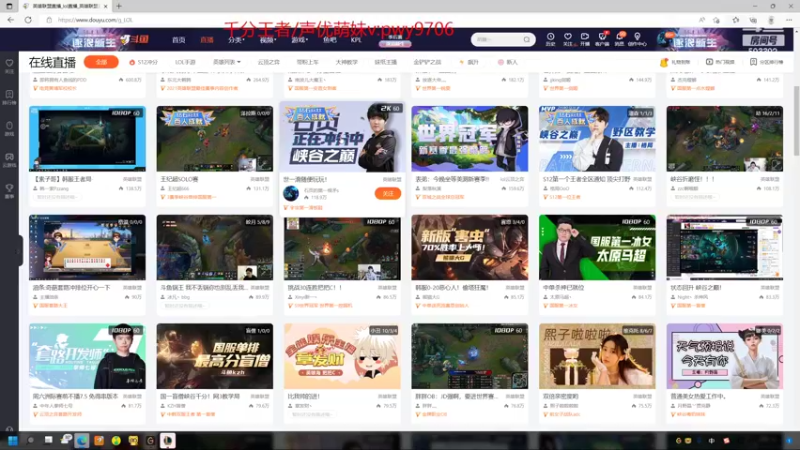Click the 分区排行榜 category ranking button
Image resolution: width=800 pixels, height=450 pixels.
point(766,62)
